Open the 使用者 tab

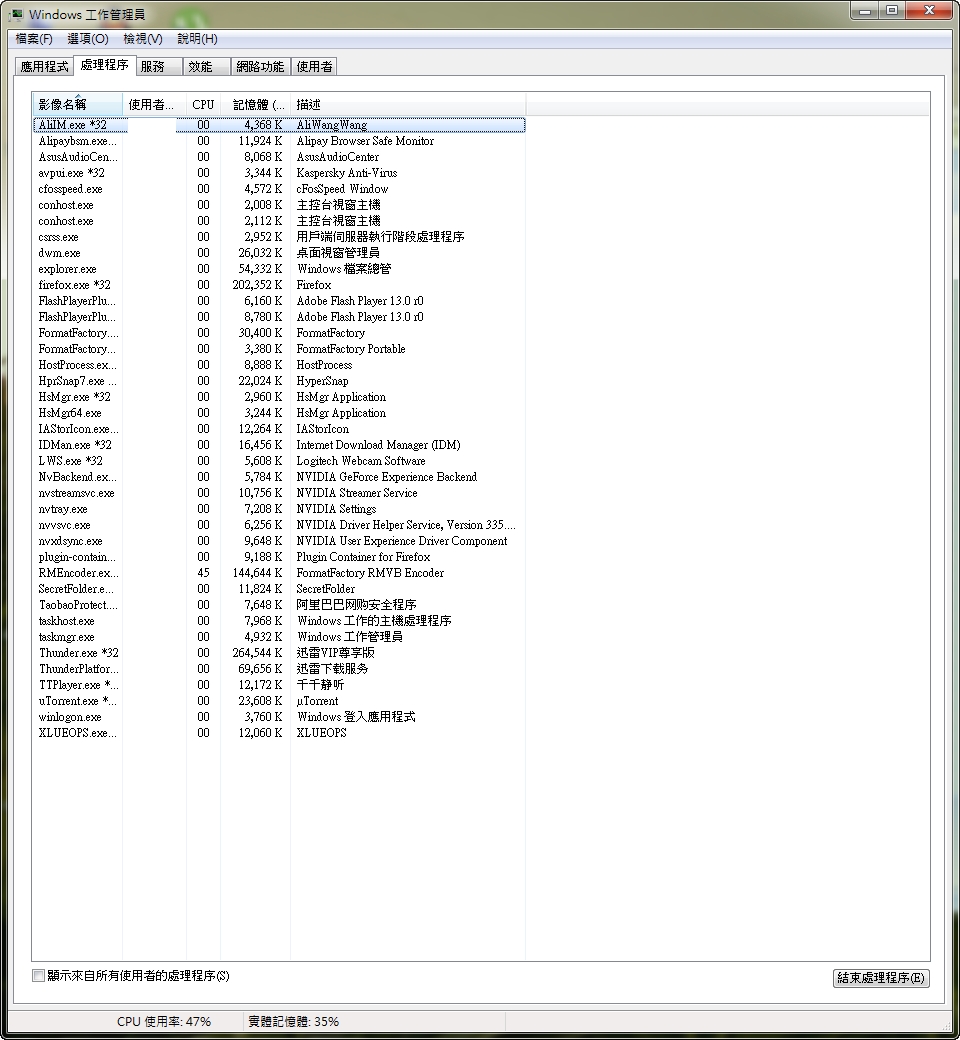(314, 66)
